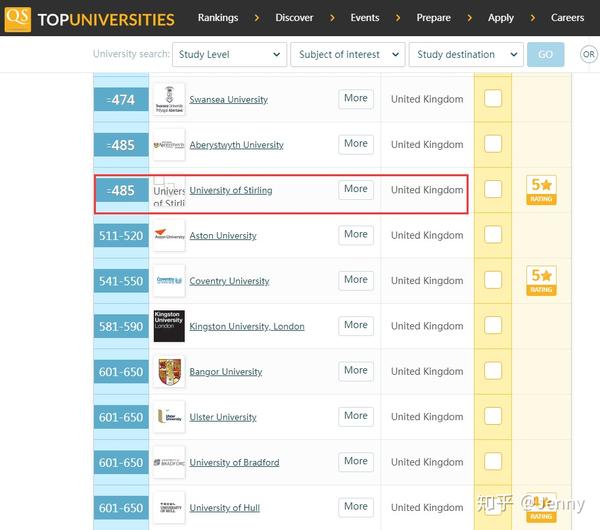The image size is (600, 530).
Task: Click More button for Aberystwyth University
Action: pyautogui.click(x=356, y=144)
